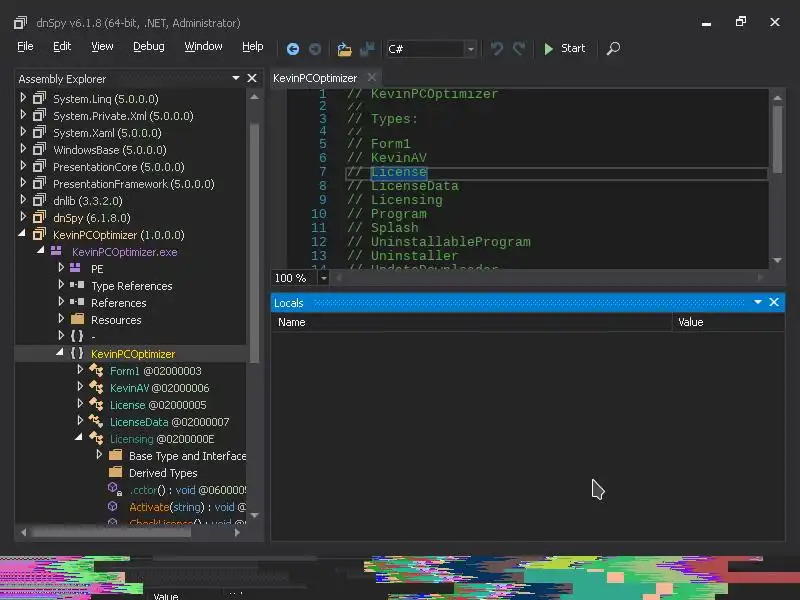The image size is (800, 600).
Task: Expand Base Type and Interfaces folder
Action: (99, 454)
